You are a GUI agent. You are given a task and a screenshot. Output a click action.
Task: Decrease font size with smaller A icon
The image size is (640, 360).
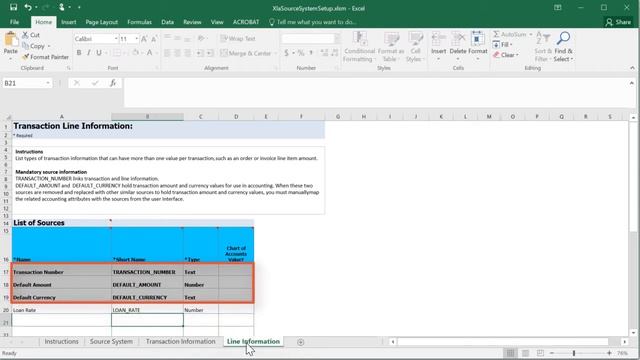click(x=154, y=39)
